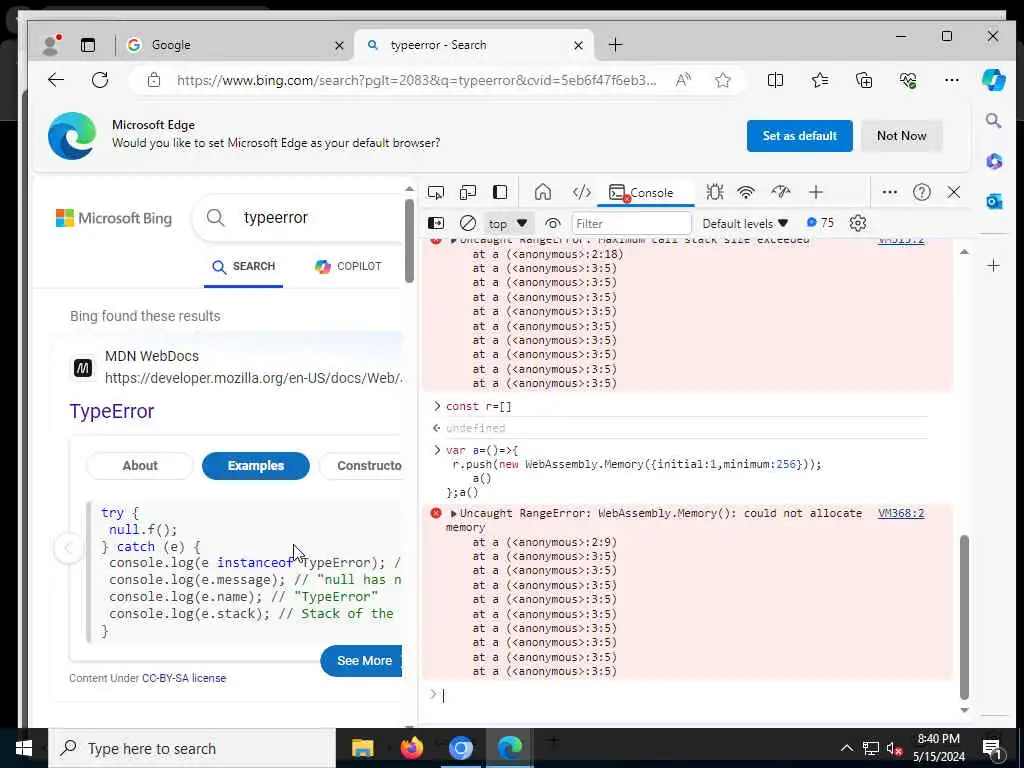The height and width of the screenshot is (768, 1024).
Task: Select the About pill
Action: click(140, 466)
